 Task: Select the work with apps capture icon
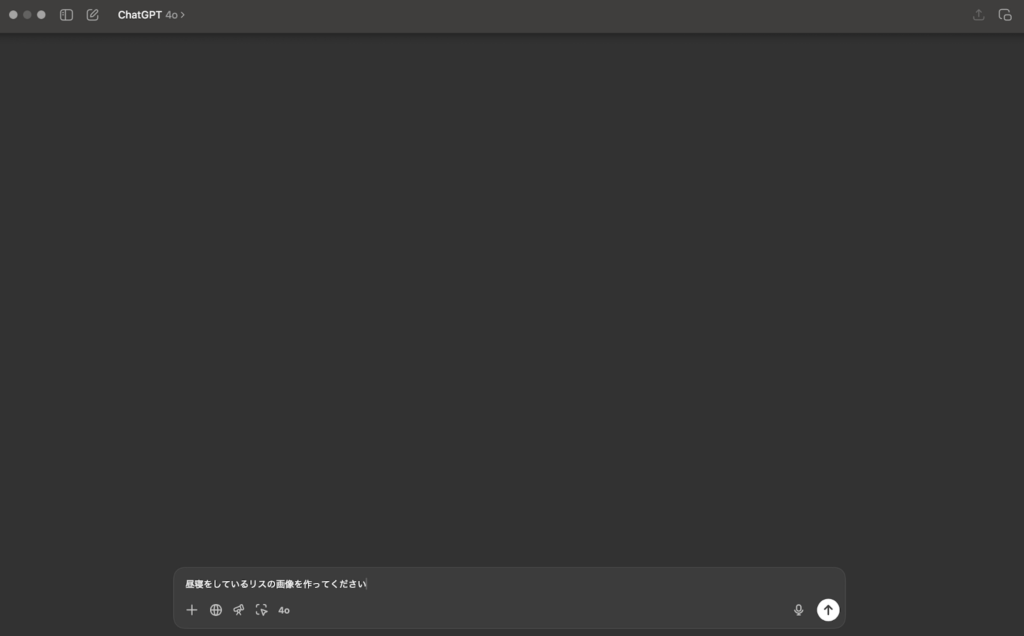pos(261,610)
